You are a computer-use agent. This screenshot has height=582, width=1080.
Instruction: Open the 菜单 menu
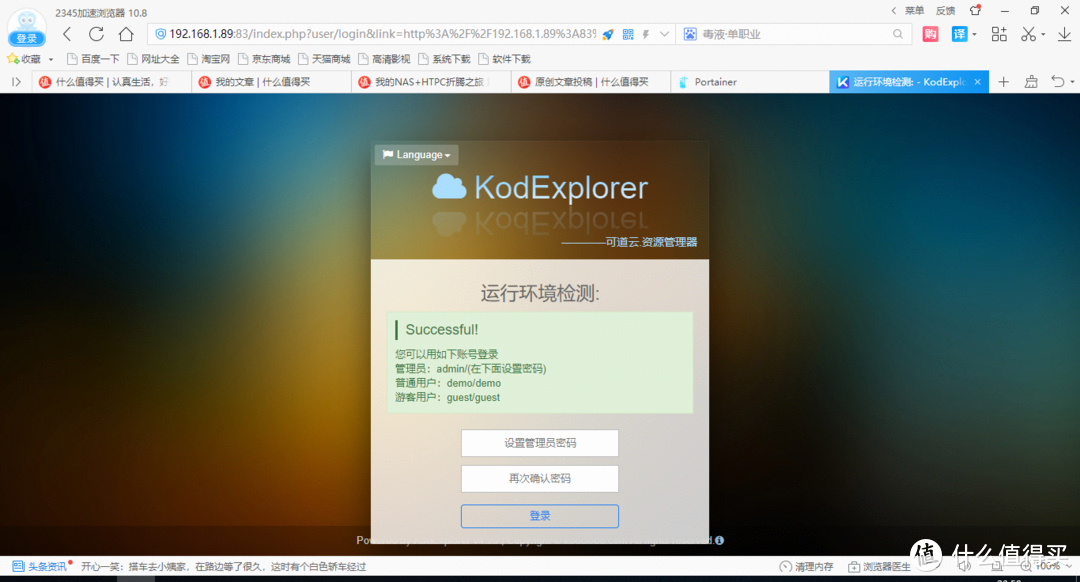click(x=914, y=10)
